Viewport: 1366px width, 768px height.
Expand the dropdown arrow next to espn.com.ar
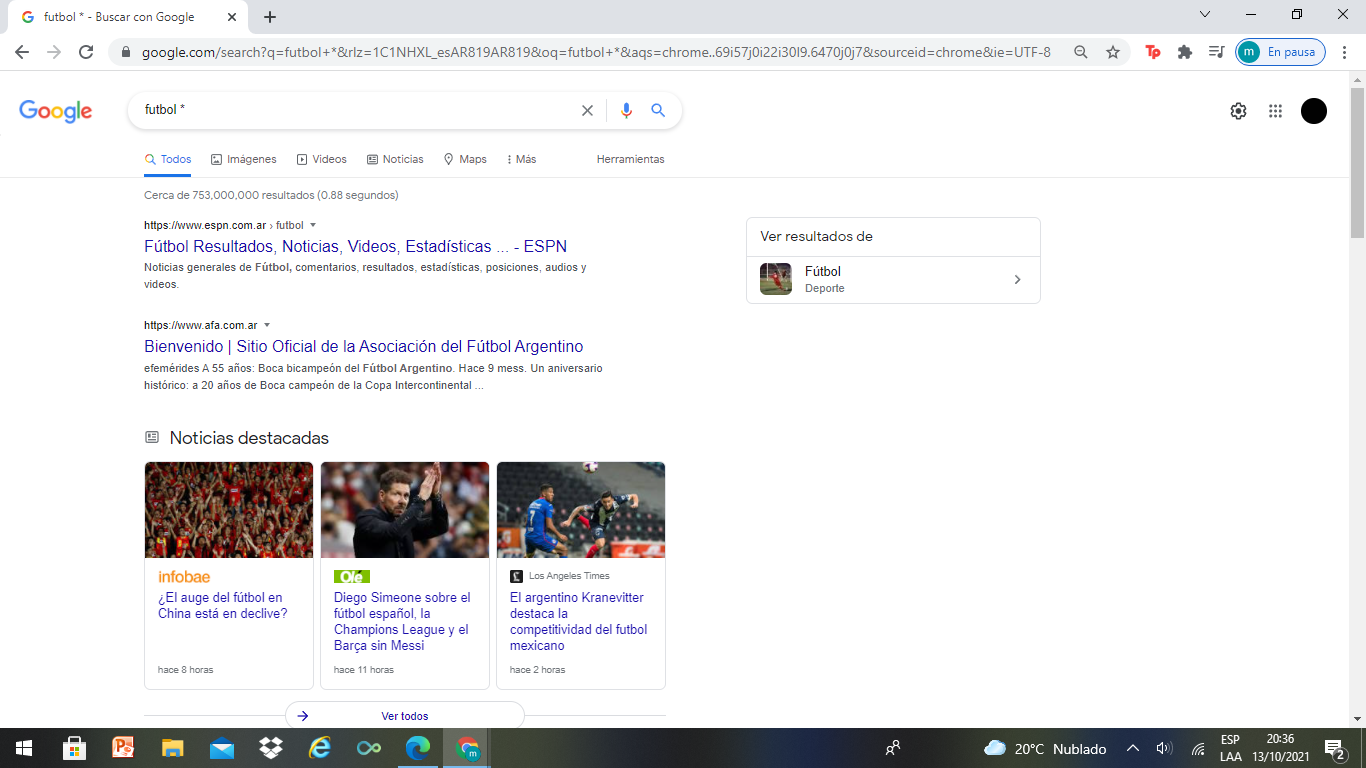(x=313, y=225)
